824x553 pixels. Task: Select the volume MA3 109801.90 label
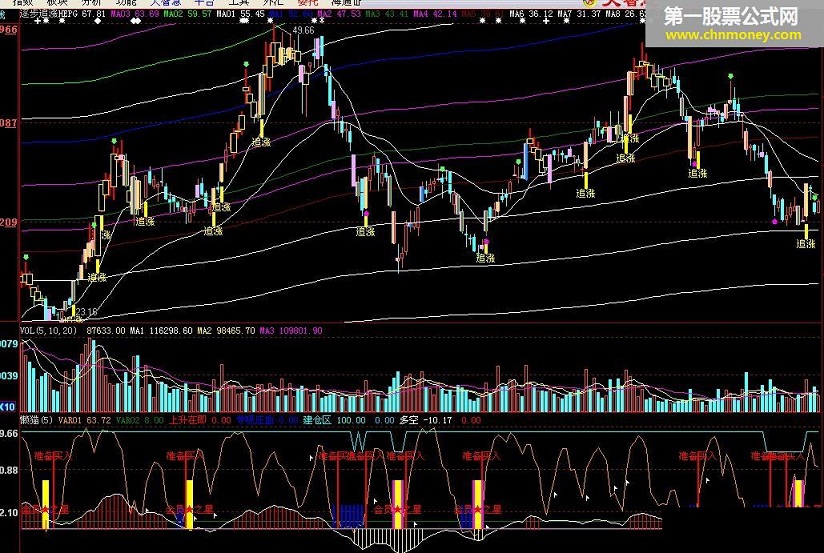(290, 331)
